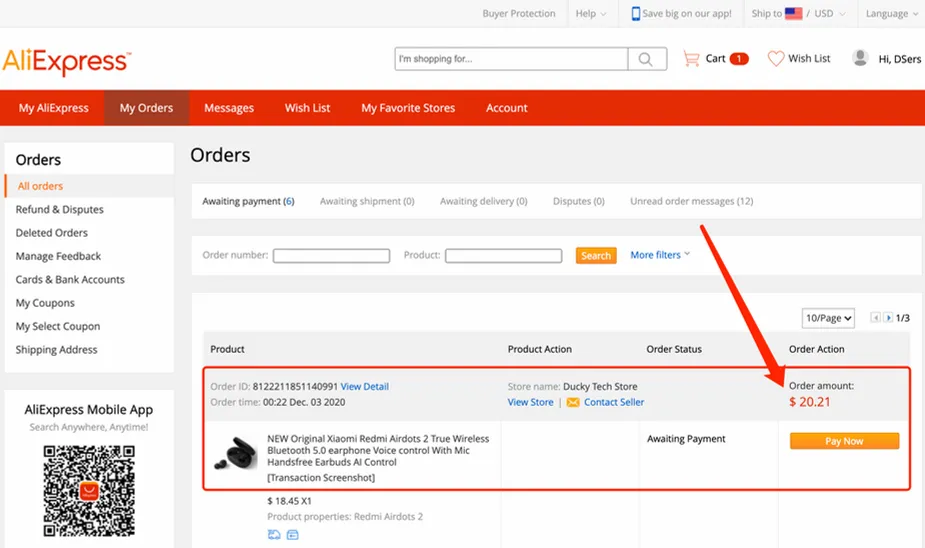Select Awaiting delivery (0) tab
The image size is (925, 548).
(x=484, y=201)
